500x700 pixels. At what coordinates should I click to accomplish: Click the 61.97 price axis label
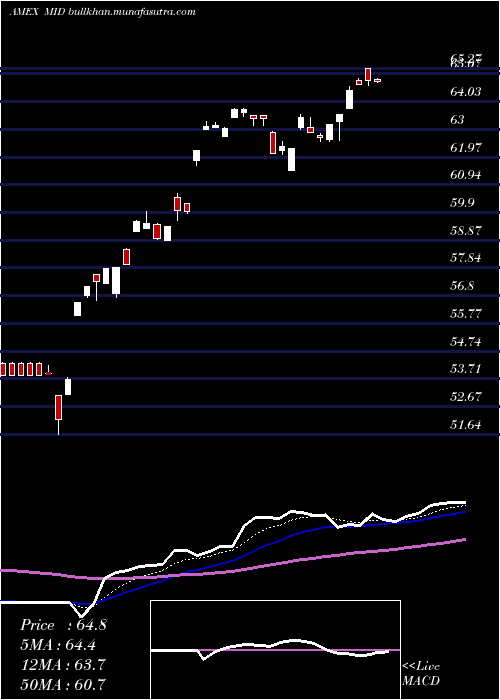point(466,147)
